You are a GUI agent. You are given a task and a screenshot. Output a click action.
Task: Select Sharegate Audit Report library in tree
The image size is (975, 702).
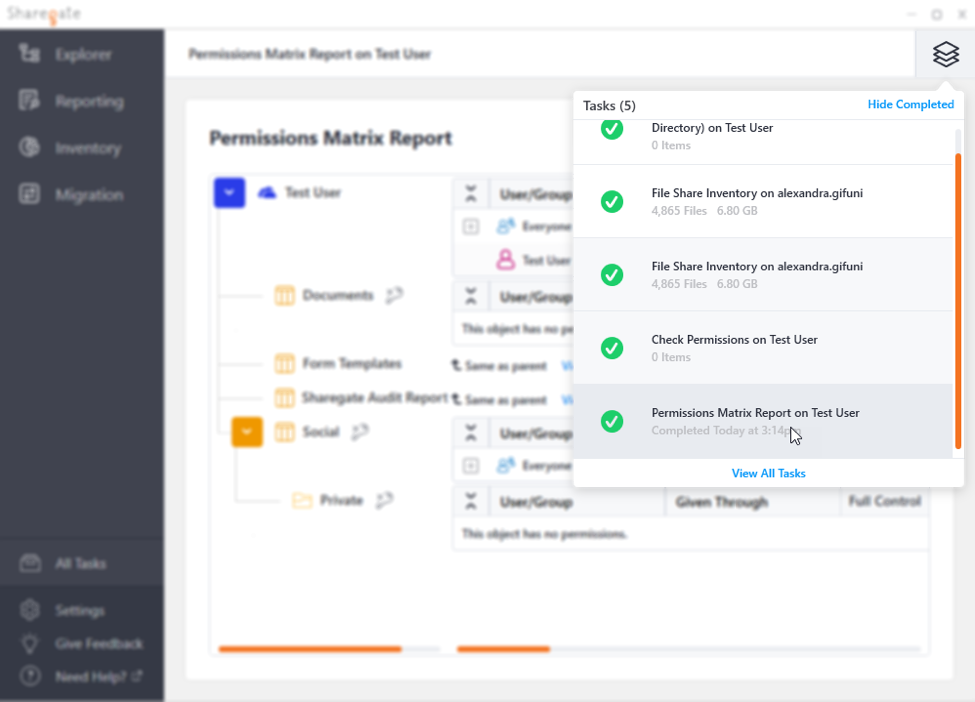[375, 398]
